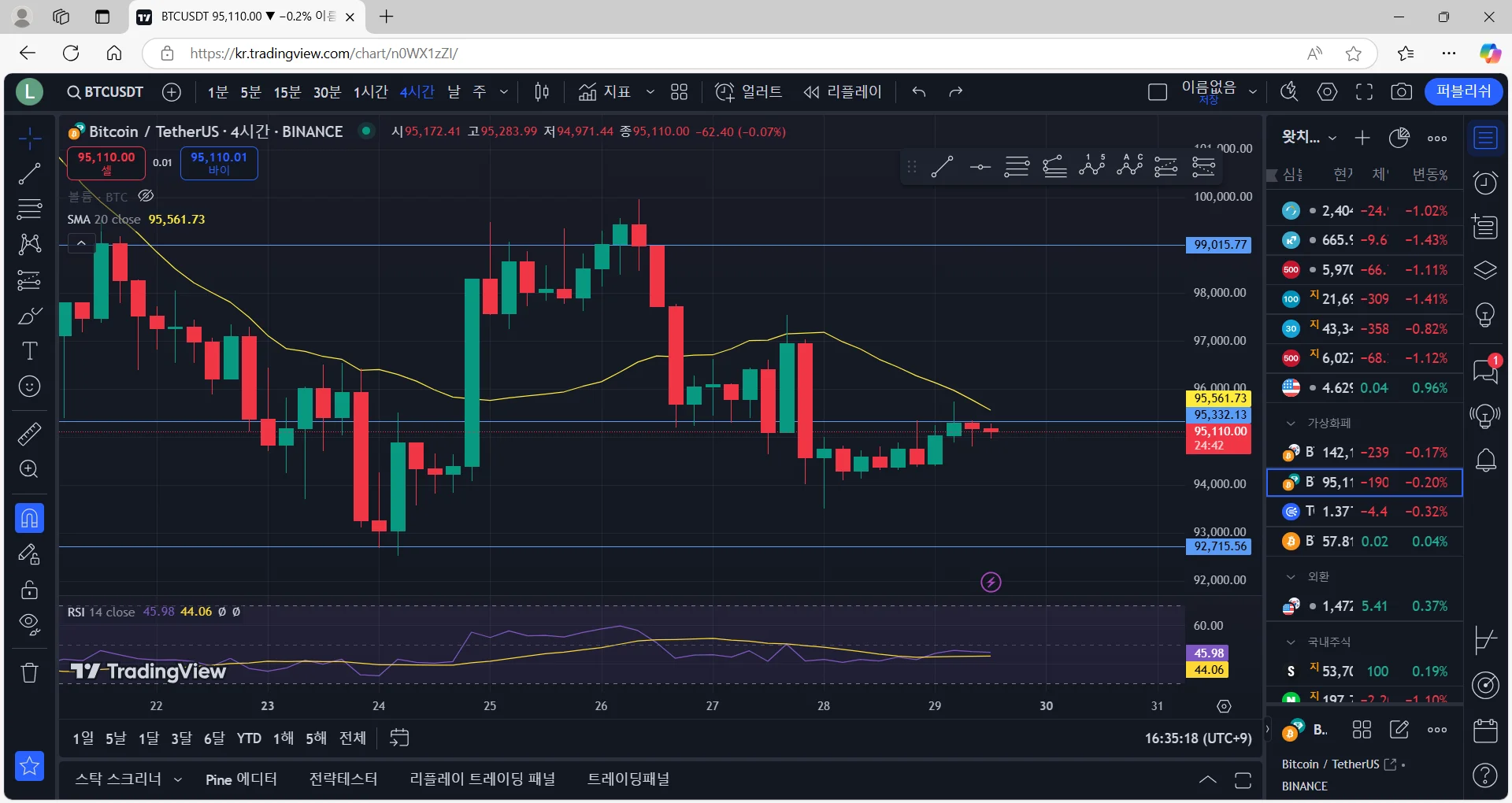Toggle visibility of volume BTC indicator
This screenshot has height=803, width=1512.
(146, 196)
